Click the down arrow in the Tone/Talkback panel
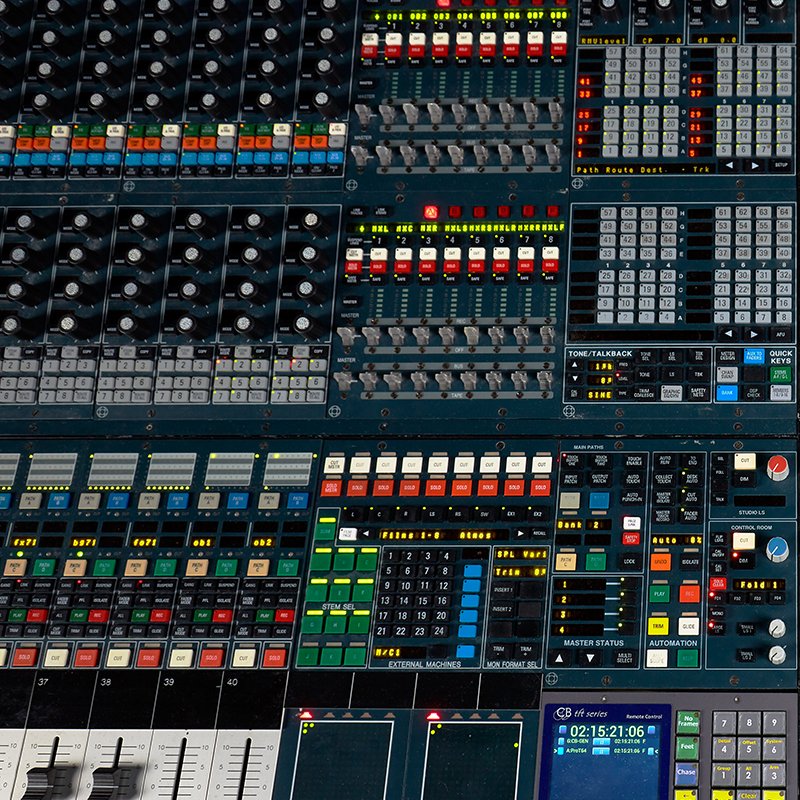The height and width of the screenshot is (800, 800). click(x=574, y=379)
